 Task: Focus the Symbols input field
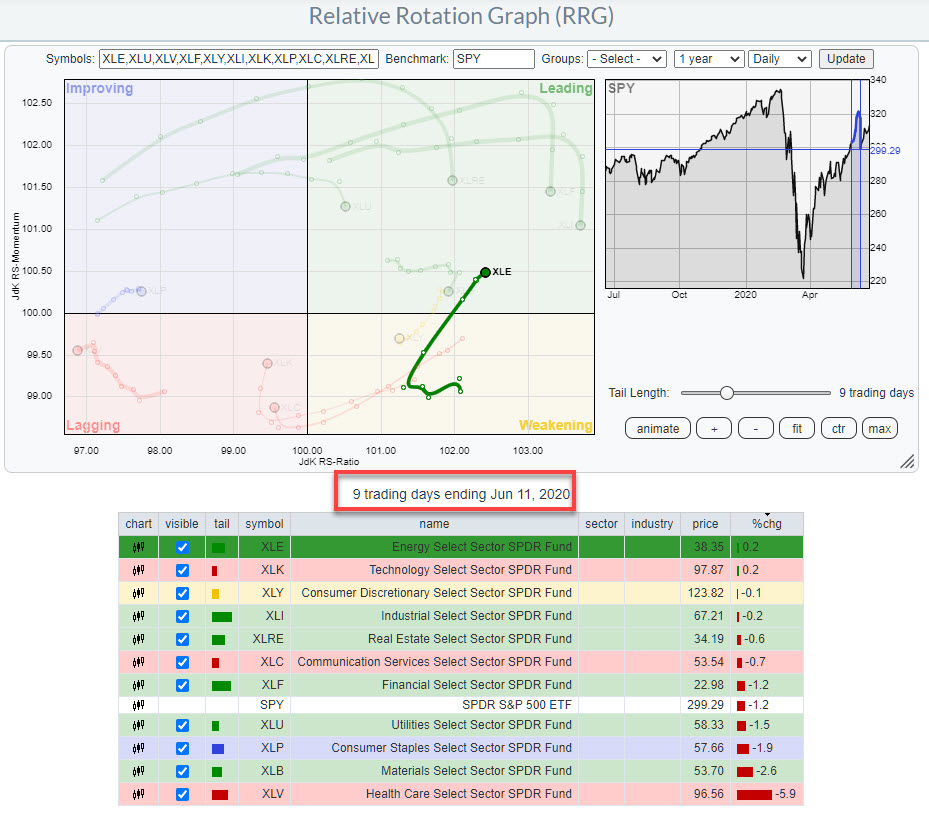point(239,59)
